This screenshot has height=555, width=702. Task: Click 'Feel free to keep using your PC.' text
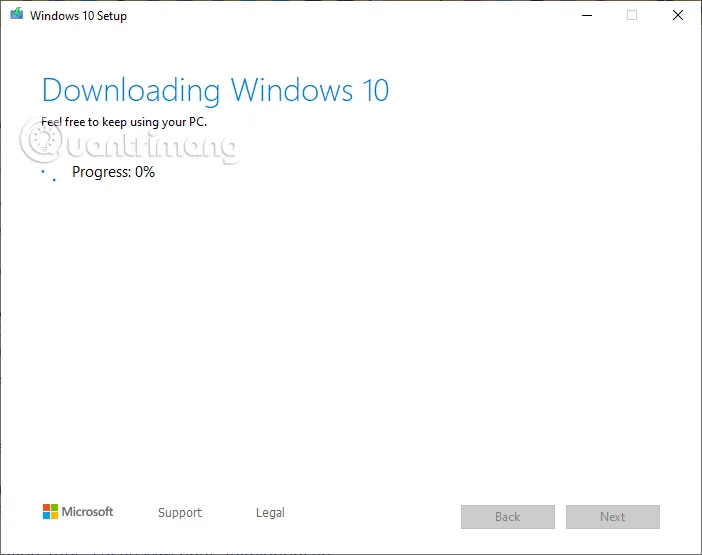(124, 122)
